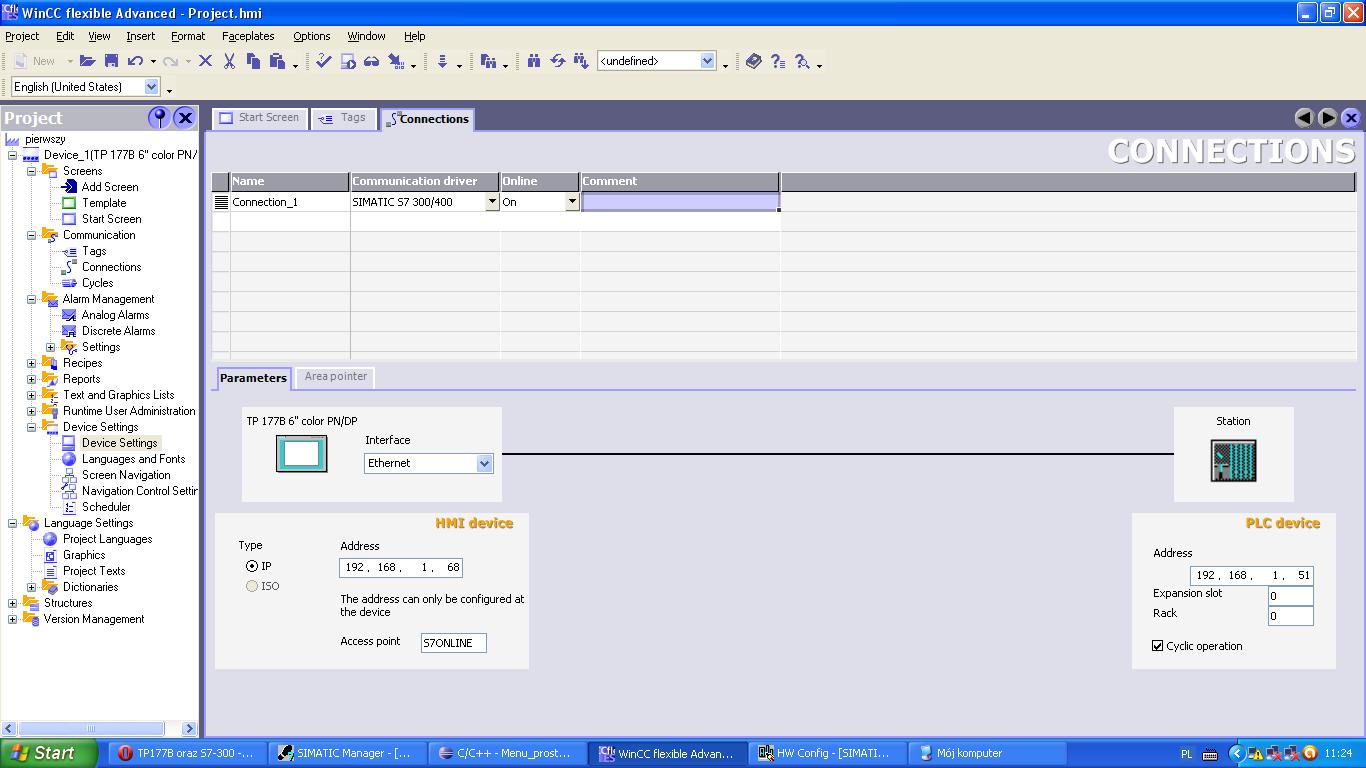The image size is (1366, 768).
Task: Open the English (United States) language dropdown
Action: [152, 87]
